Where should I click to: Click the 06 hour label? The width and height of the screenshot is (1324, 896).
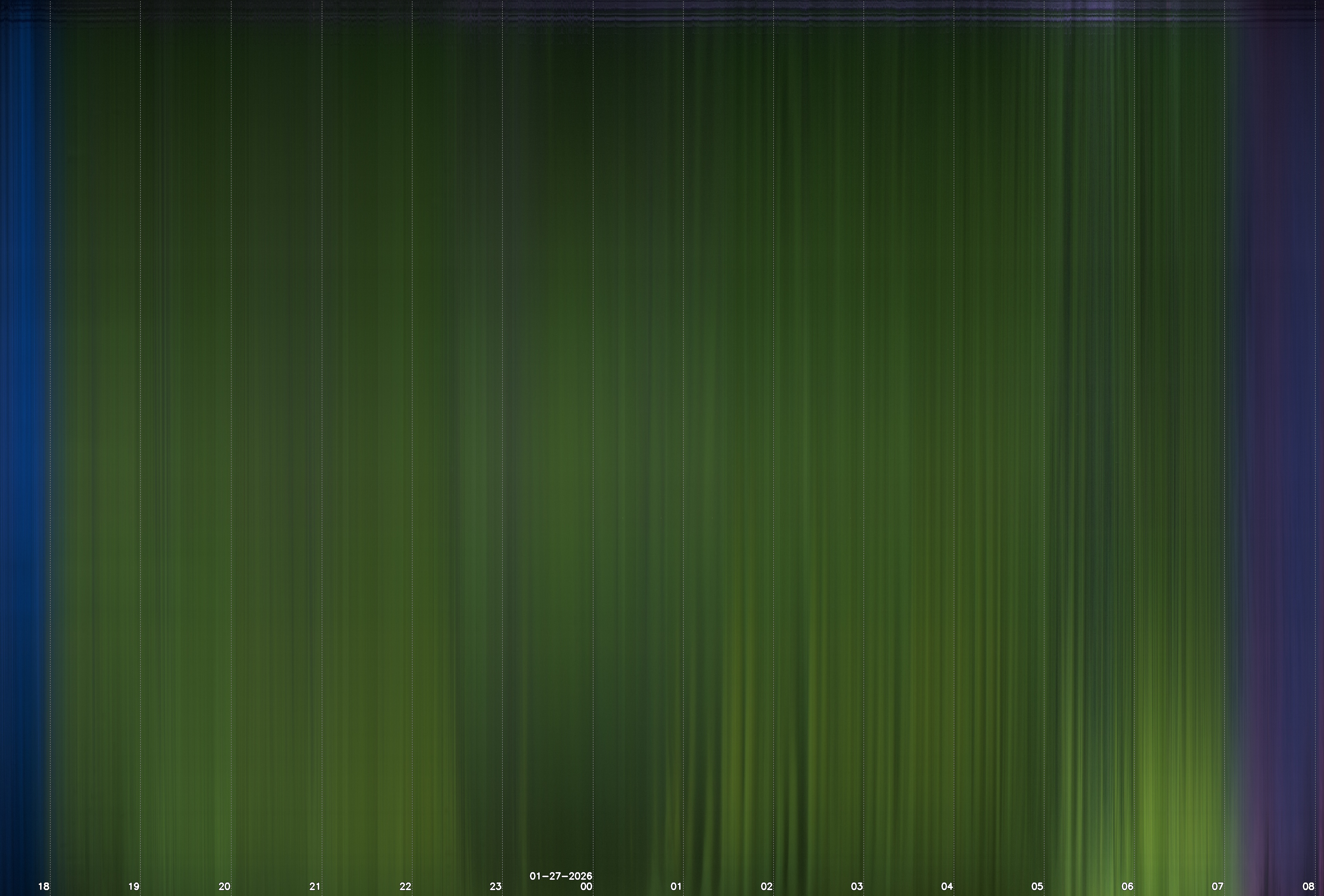1127,886
